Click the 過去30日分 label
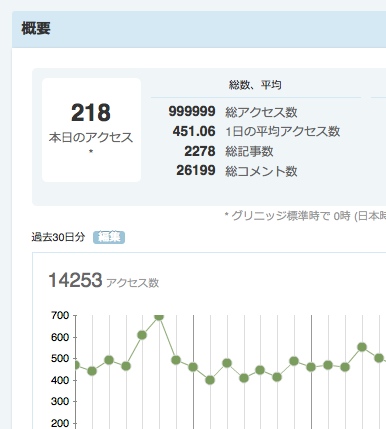This screenshot has height=429, width=386. (58, 237)
